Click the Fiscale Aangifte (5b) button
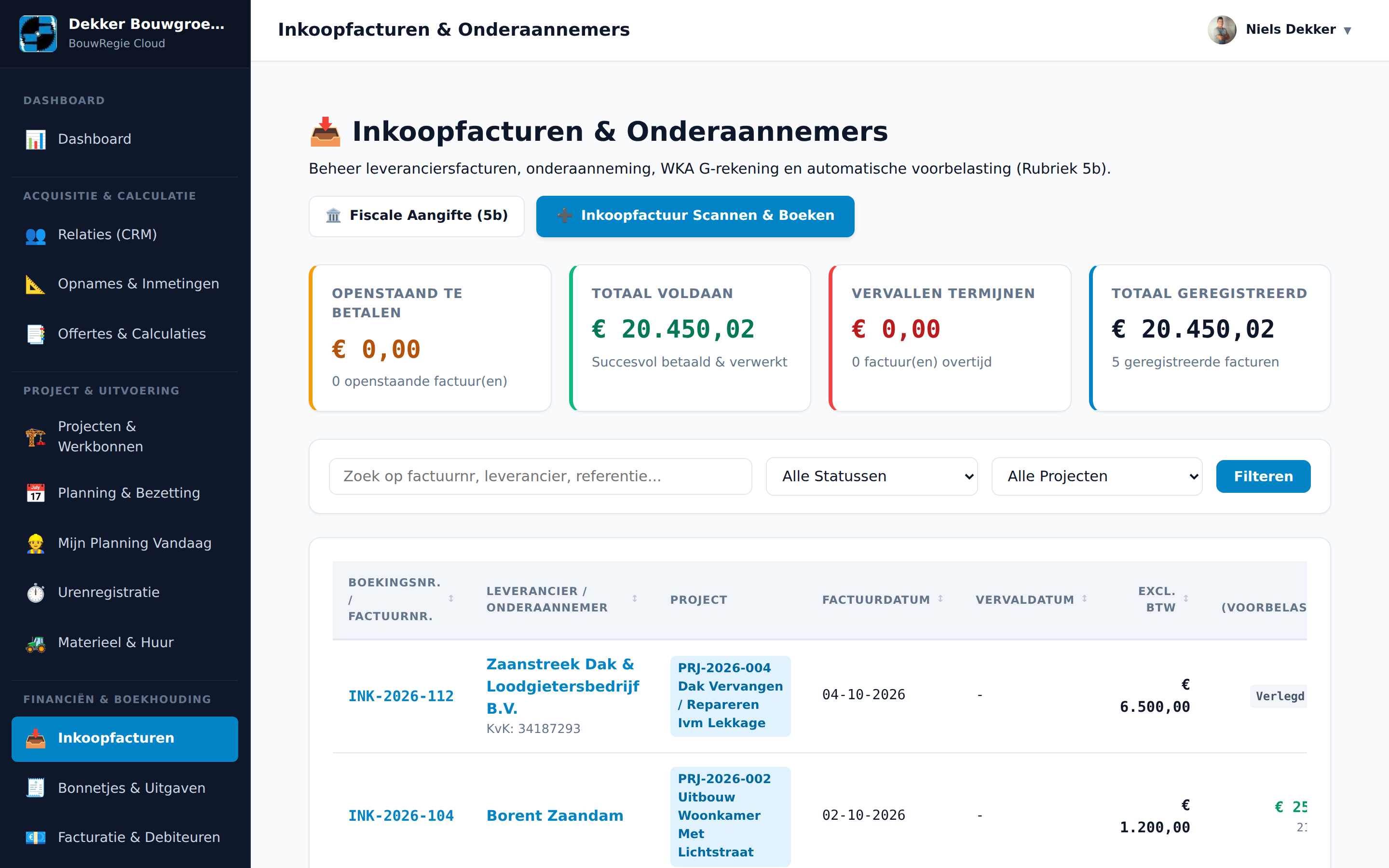This screenshot has height=868, width=1389. click(417, 216)
